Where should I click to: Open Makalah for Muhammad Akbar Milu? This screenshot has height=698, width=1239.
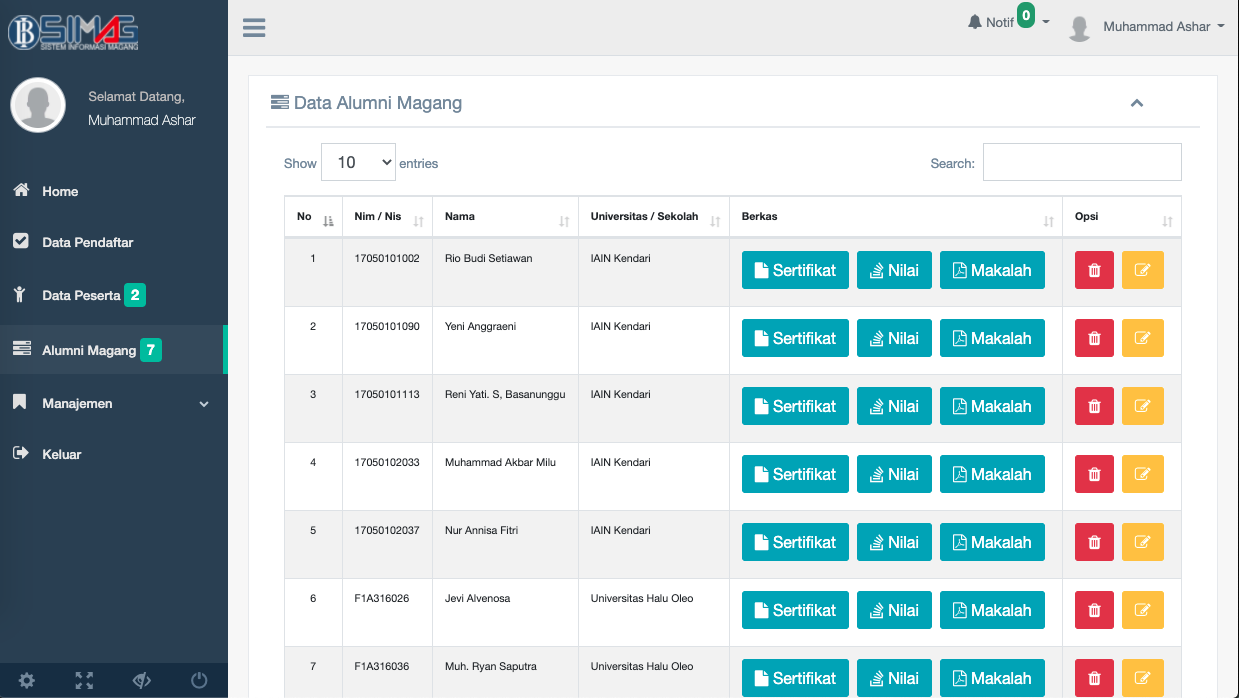click(992, 474)
